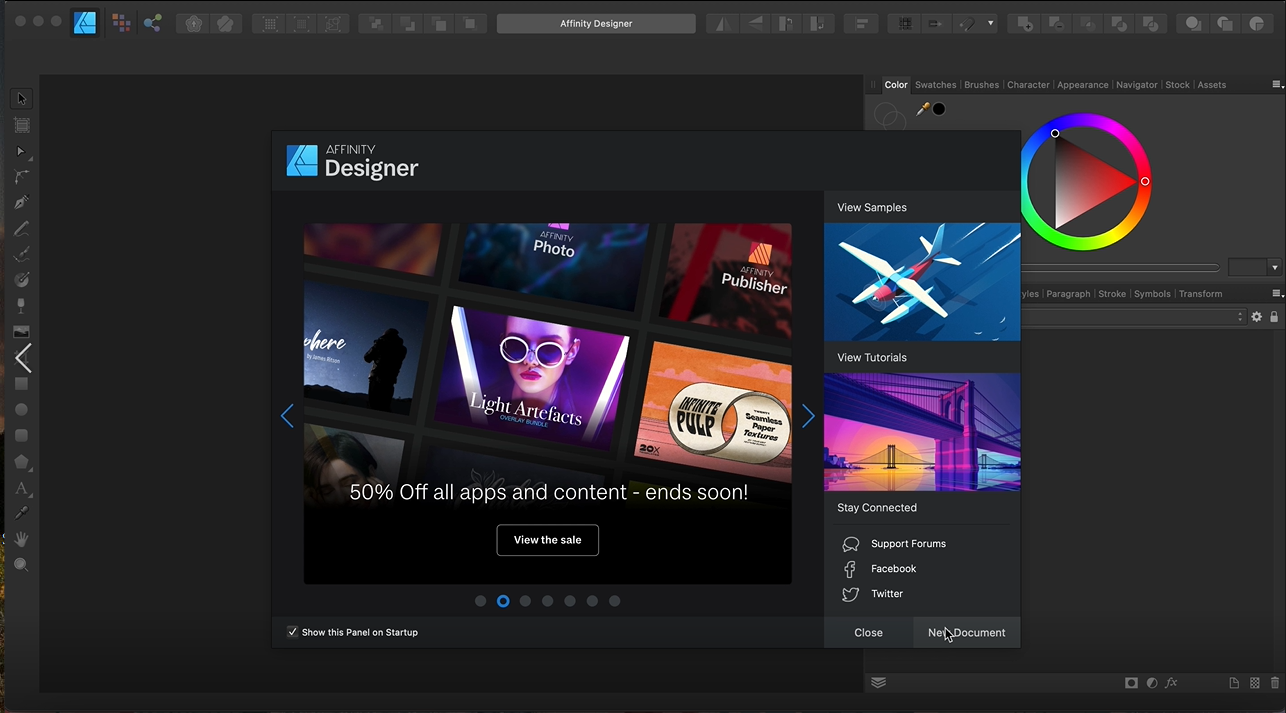Screen dimensions: 1286x713
Task: Select the sixth carousel page dot
Action: [x=592, y=601]
